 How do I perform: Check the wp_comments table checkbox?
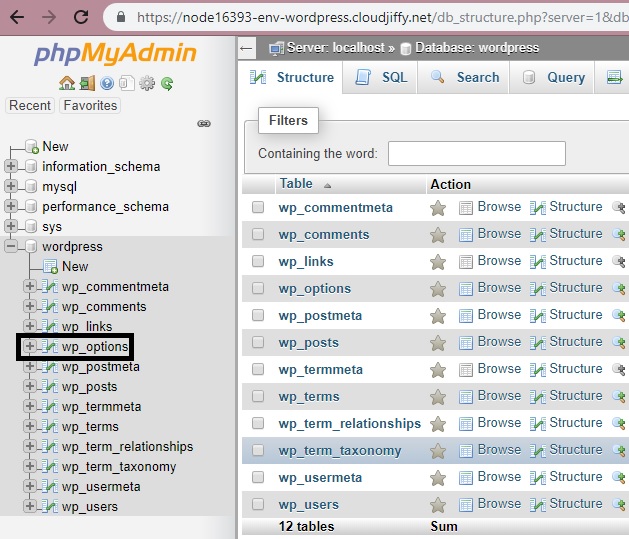(x=258, y=234)
